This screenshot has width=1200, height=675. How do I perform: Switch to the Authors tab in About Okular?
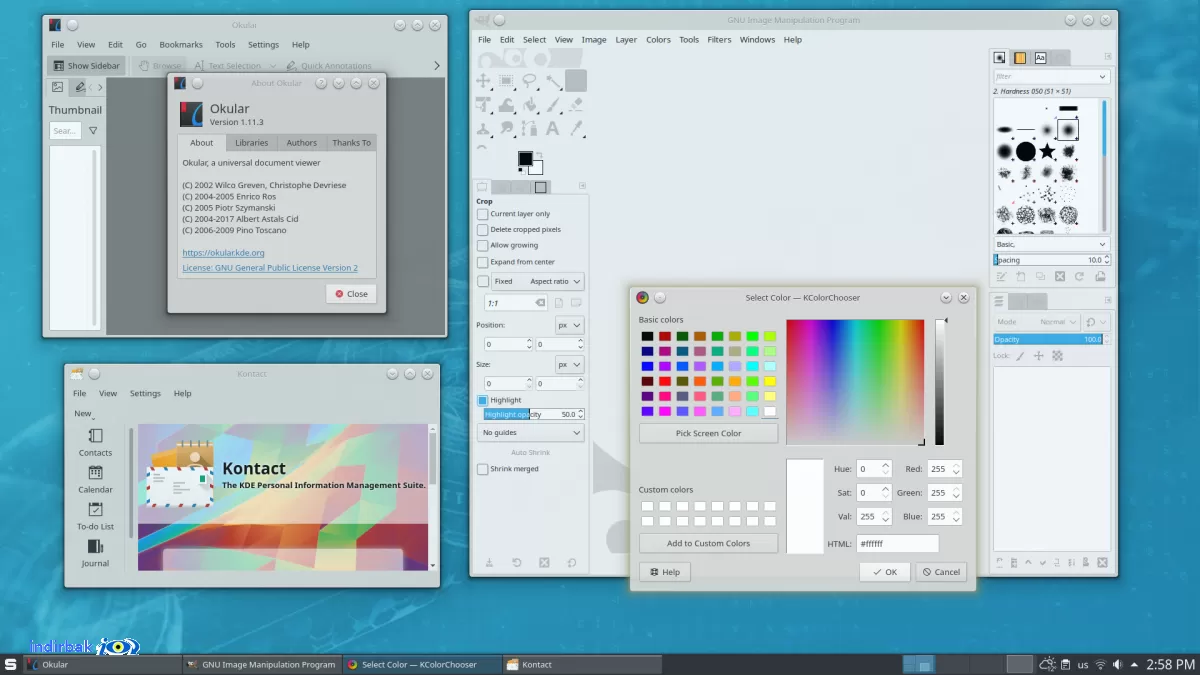tap(301, 143)
